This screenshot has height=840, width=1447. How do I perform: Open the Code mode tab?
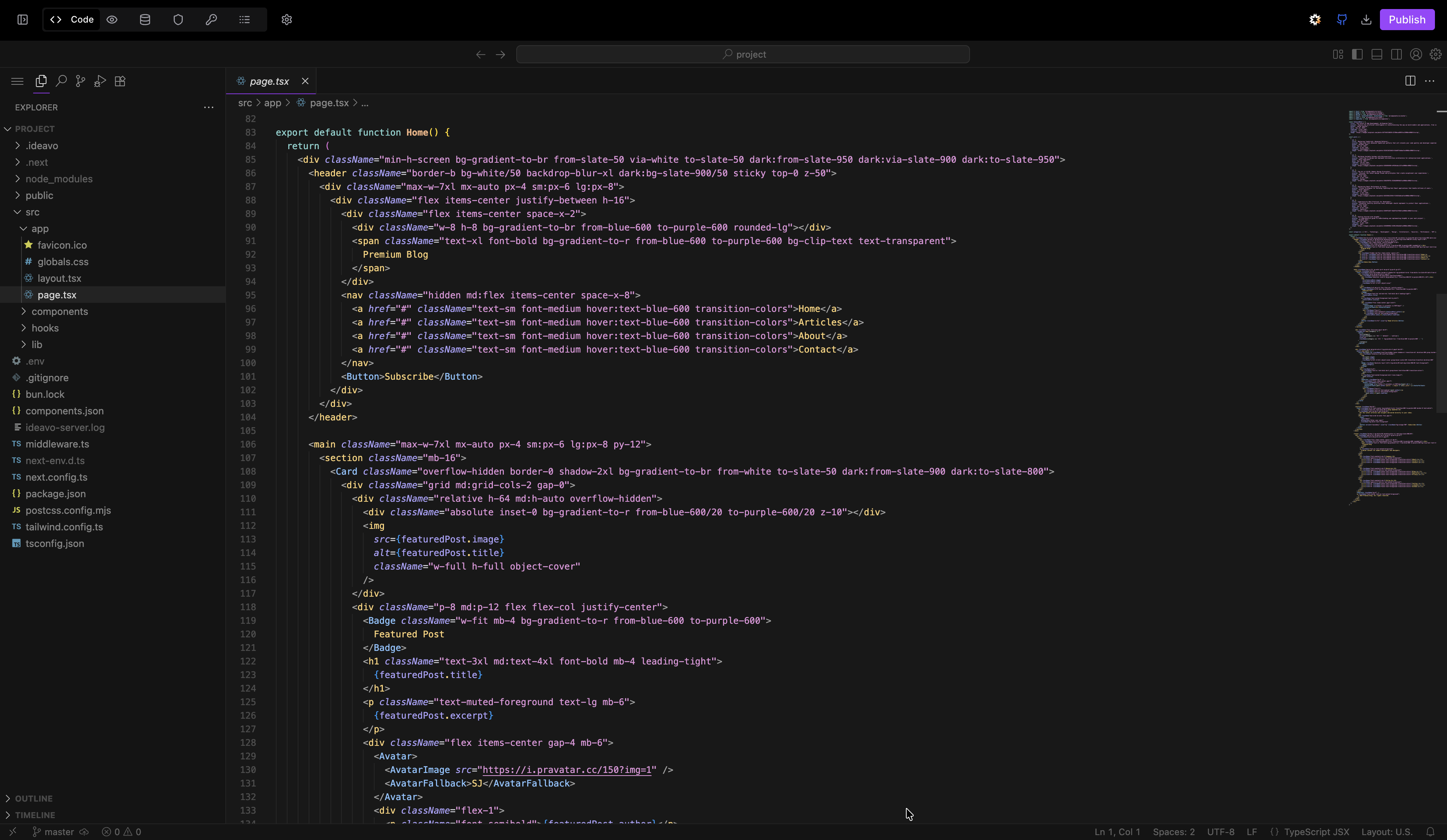[72, 20]
